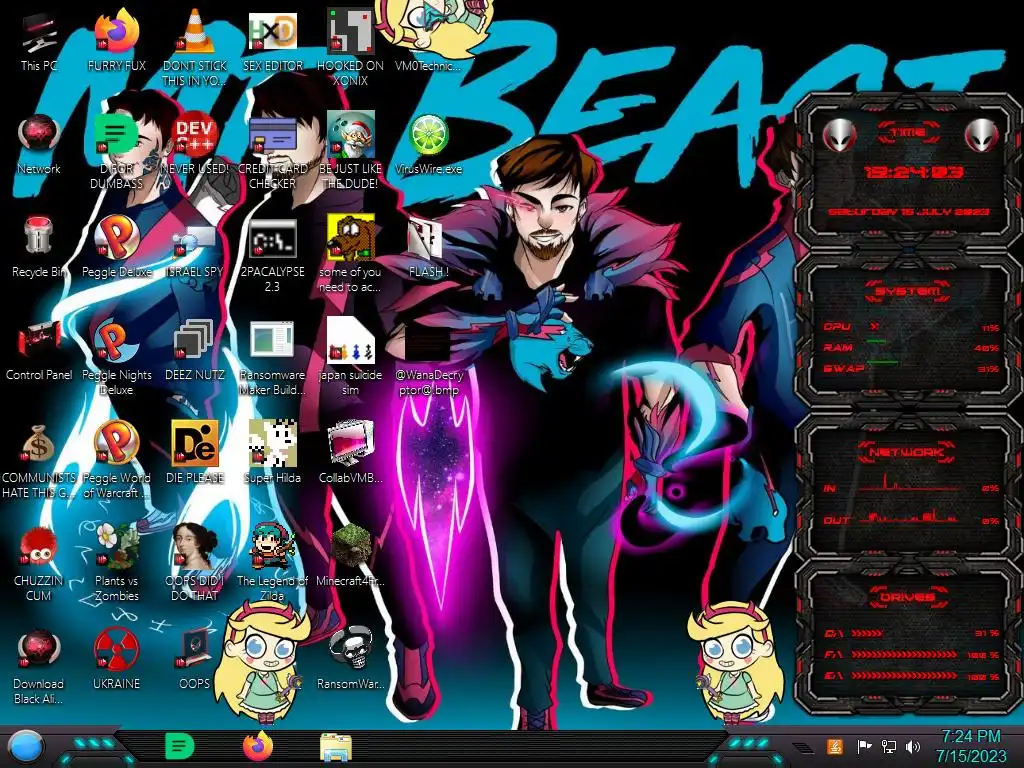Open File Explorer from the taskbar
The image size is (1024, 768).
336,748
